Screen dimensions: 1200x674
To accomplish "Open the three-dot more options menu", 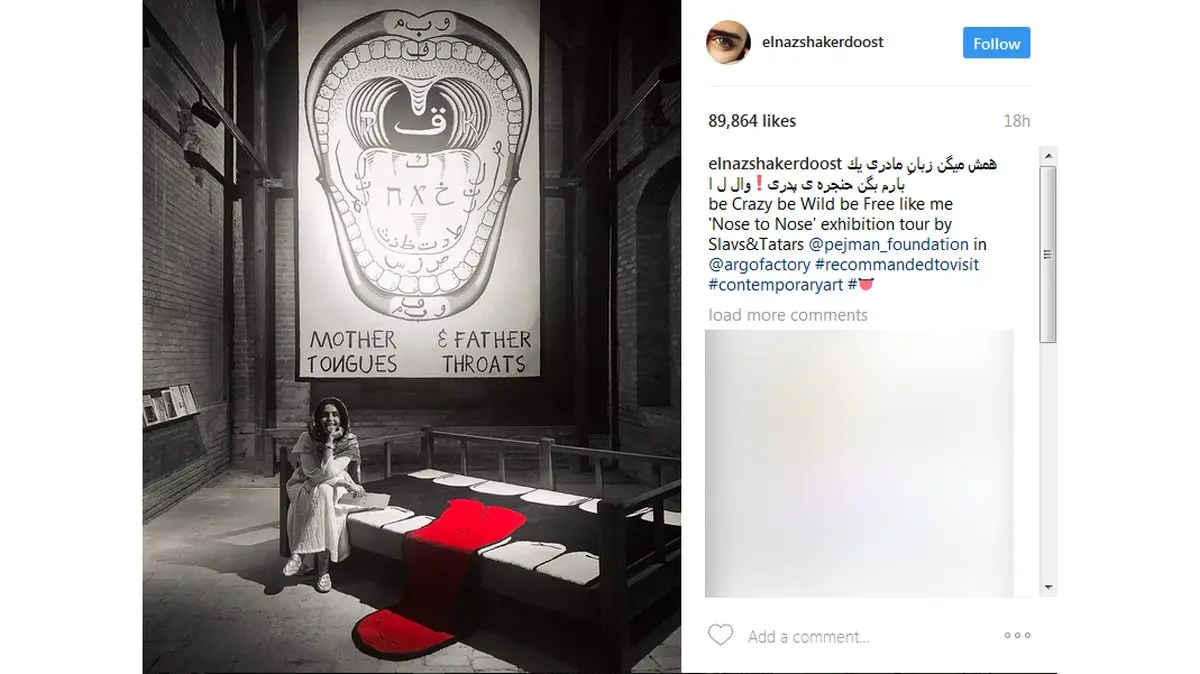I will click(1016, 635).
